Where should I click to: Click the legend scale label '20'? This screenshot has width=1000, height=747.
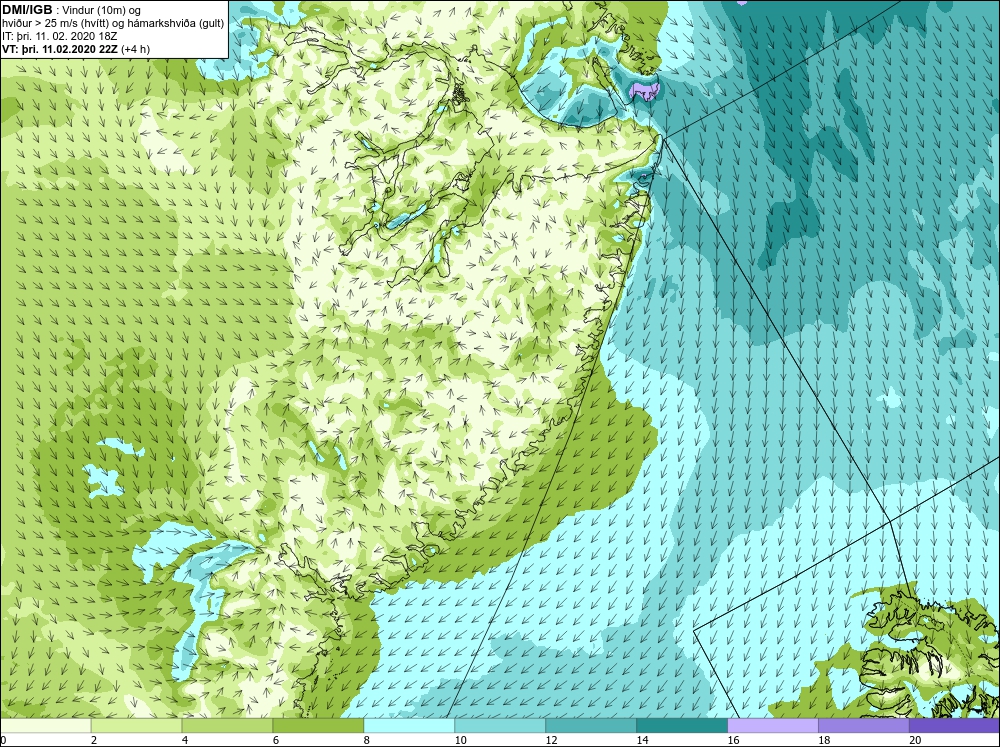click(x=915, y=740)
